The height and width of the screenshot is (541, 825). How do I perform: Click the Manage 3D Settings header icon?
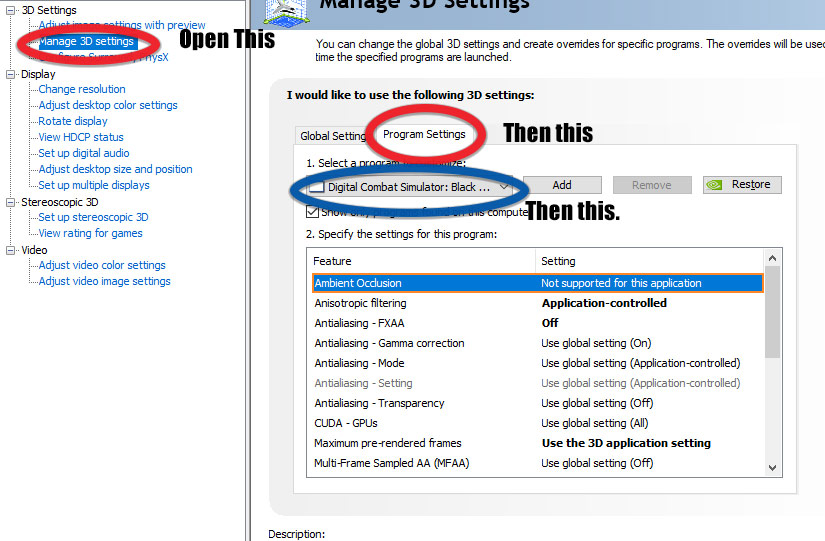coord(286,12)
